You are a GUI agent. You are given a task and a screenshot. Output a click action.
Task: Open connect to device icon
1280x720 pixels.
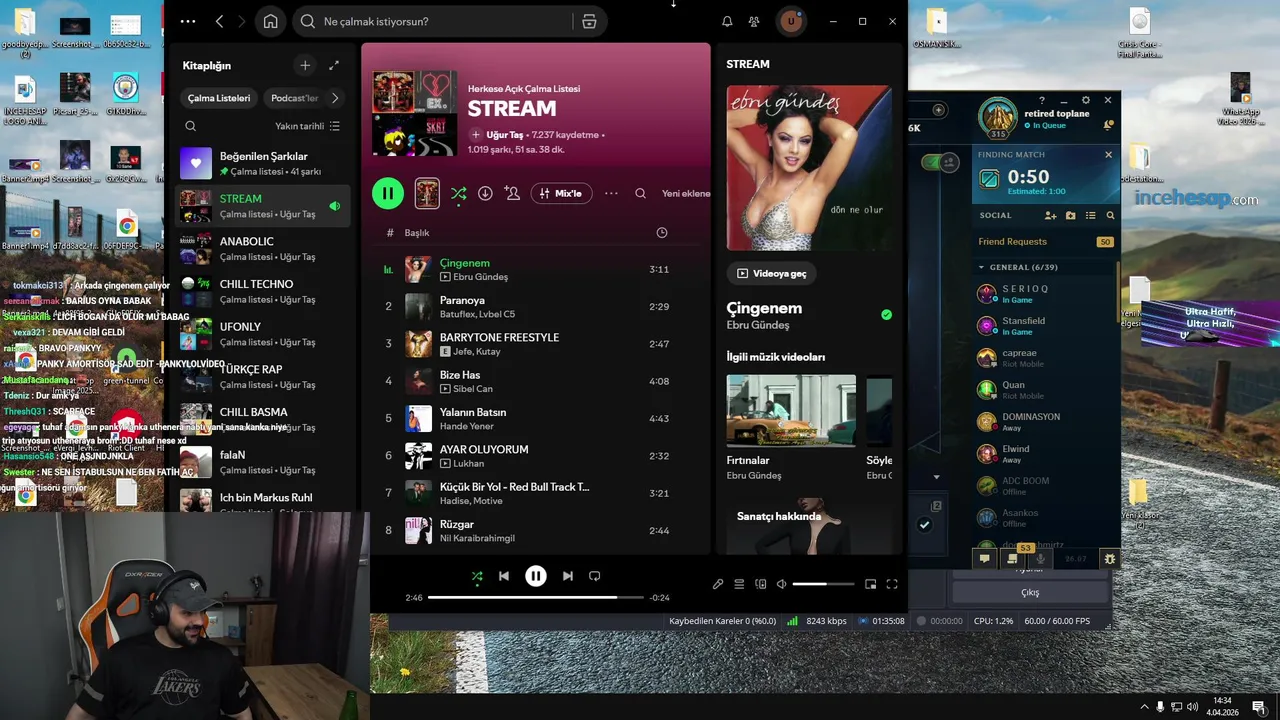pos(761,584)
